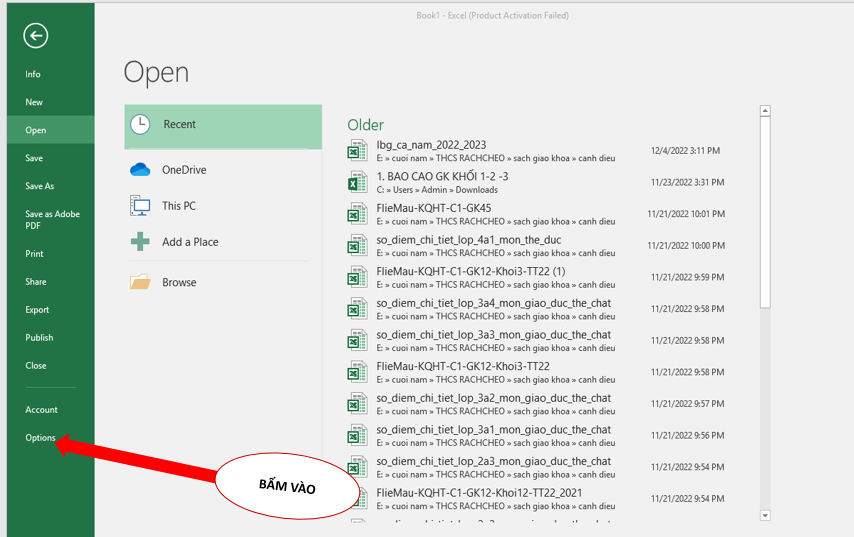Viewport: 854px width, 537px height.
Task: Click the file list vertical scrollbar thumb
Action: coord(765,210)
